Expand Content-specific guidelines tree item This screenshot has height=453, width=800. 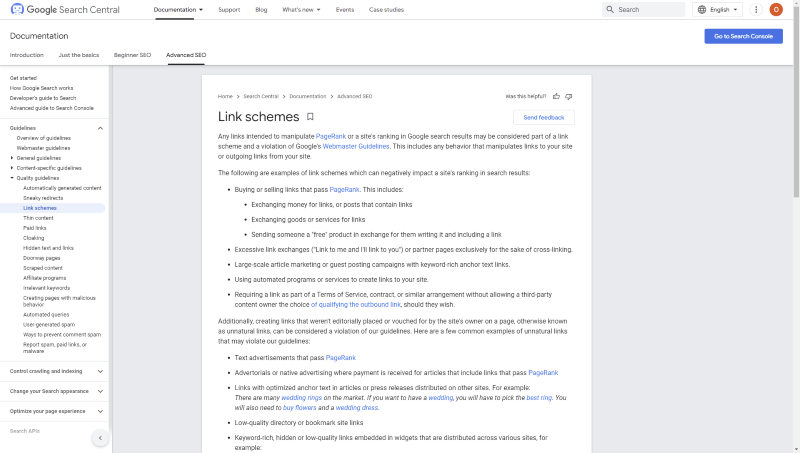(x=12, y=168)
